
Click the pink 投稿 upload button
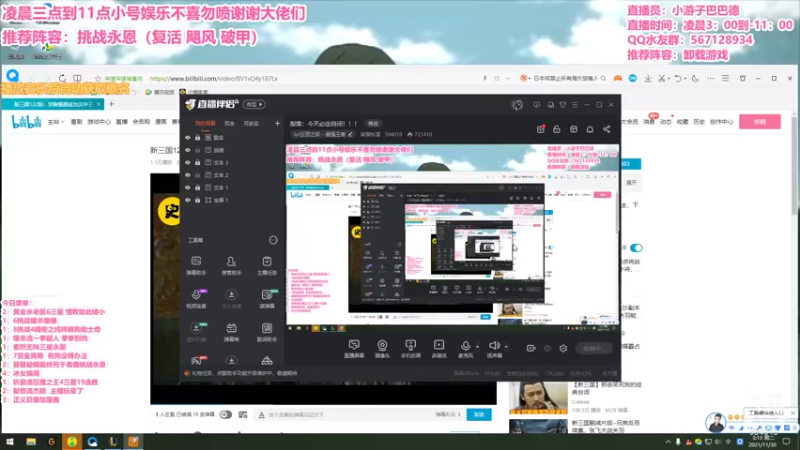click(x=760, y=122)
